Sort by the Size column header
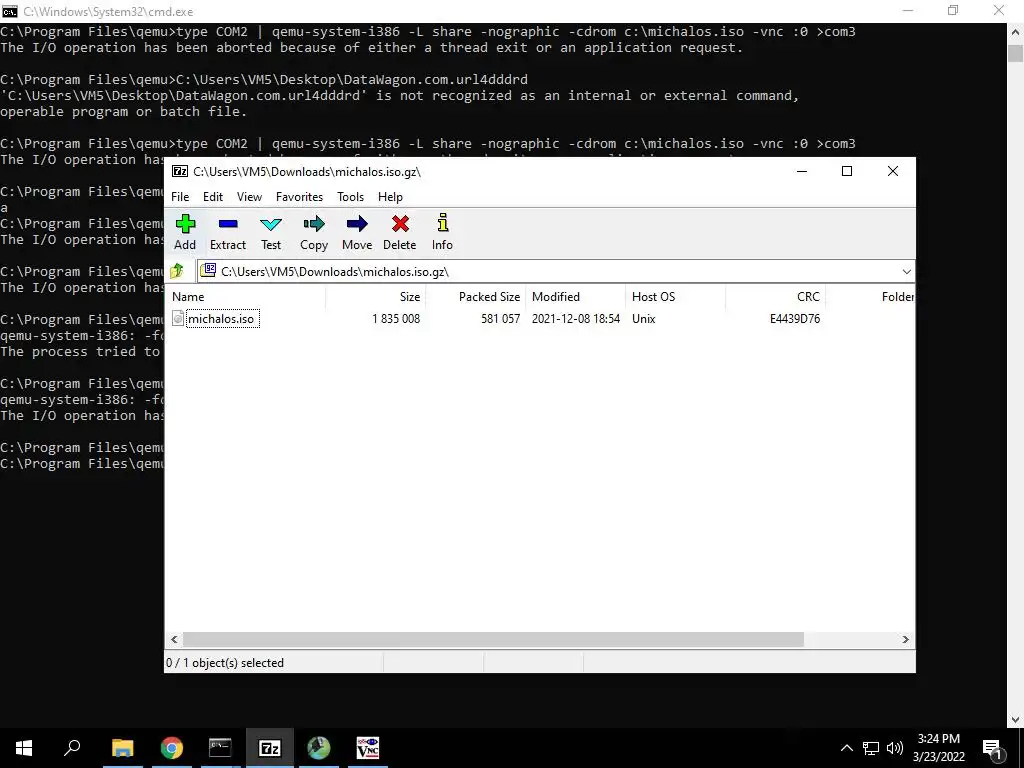1024x768 pixels. click(x=376, y=296)
